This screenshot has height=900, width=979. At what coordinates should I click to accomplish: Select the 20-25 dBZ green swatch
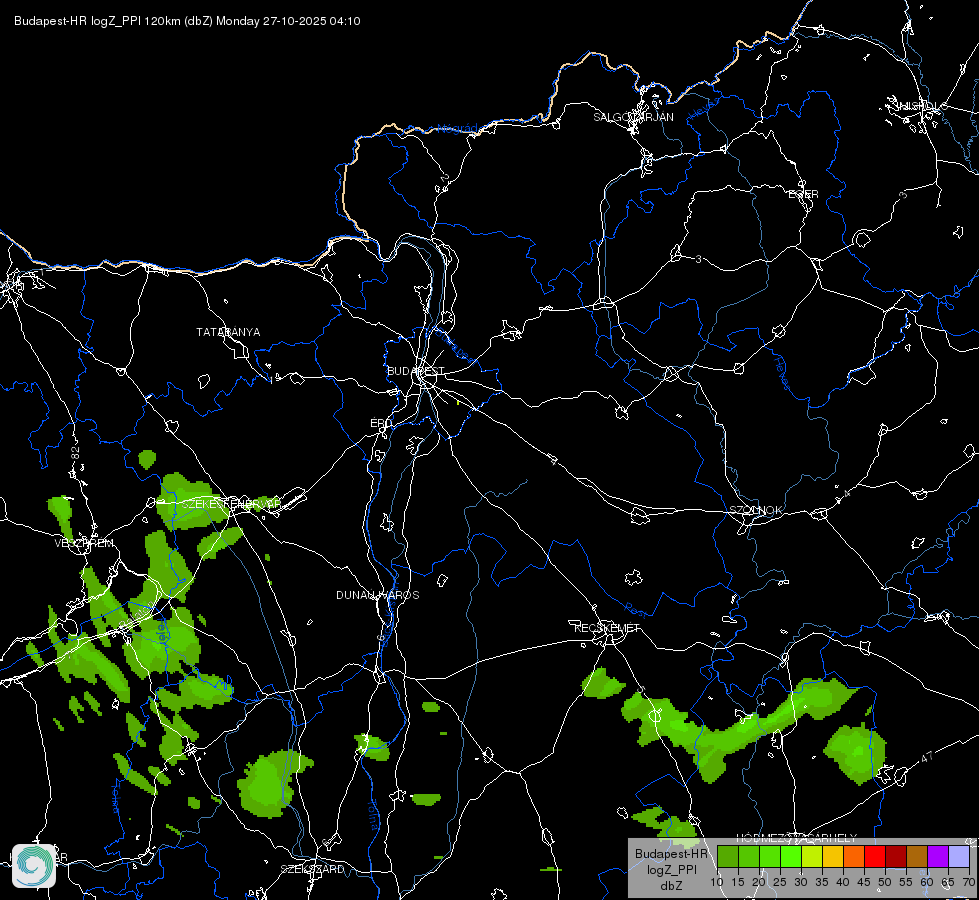tap(770, 856)
